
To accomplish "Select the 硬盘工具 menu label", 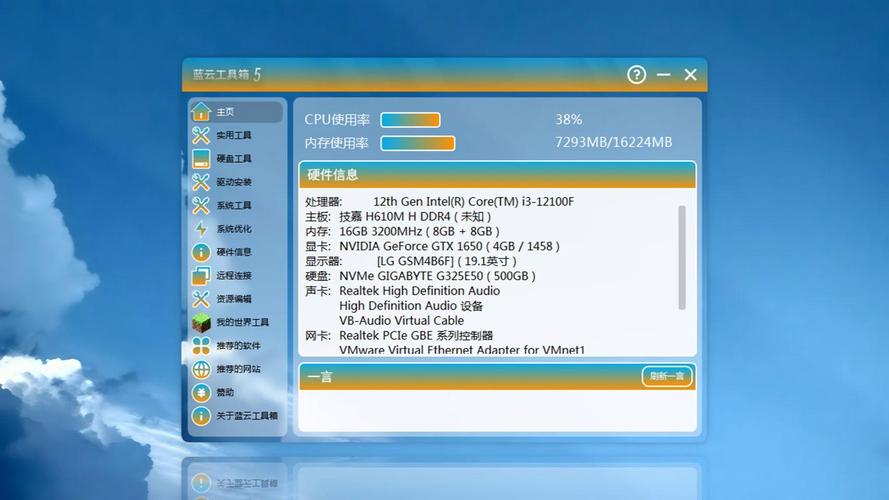I will coord(234,159).
